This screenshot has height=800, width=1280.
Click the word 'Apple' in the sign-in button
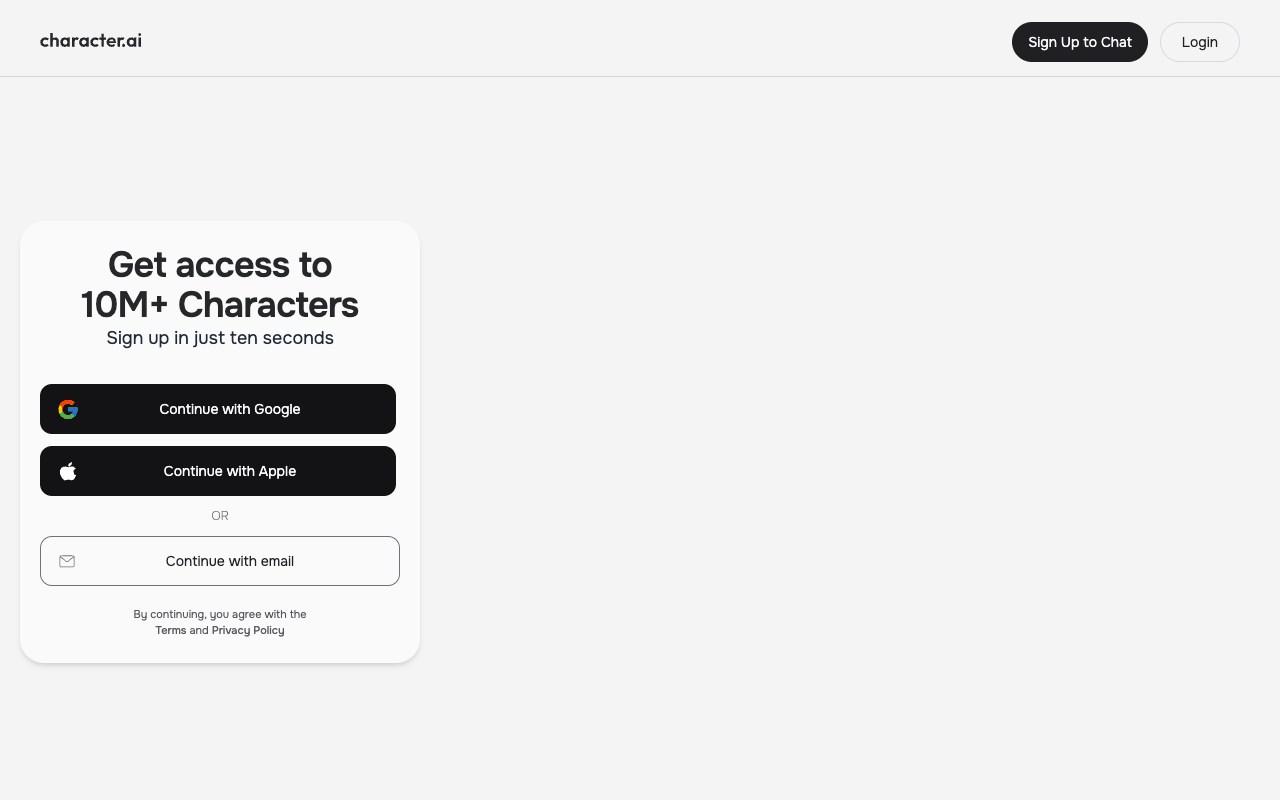tap(277, 471)
